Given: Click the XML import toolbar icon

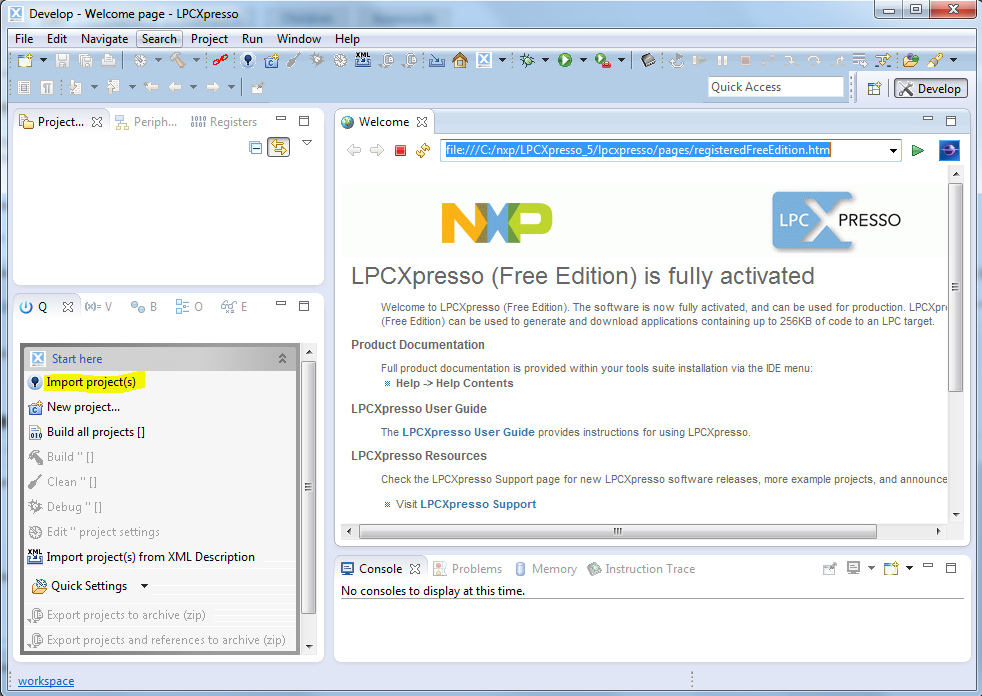Looking at the screenshot, I should 363,60.
